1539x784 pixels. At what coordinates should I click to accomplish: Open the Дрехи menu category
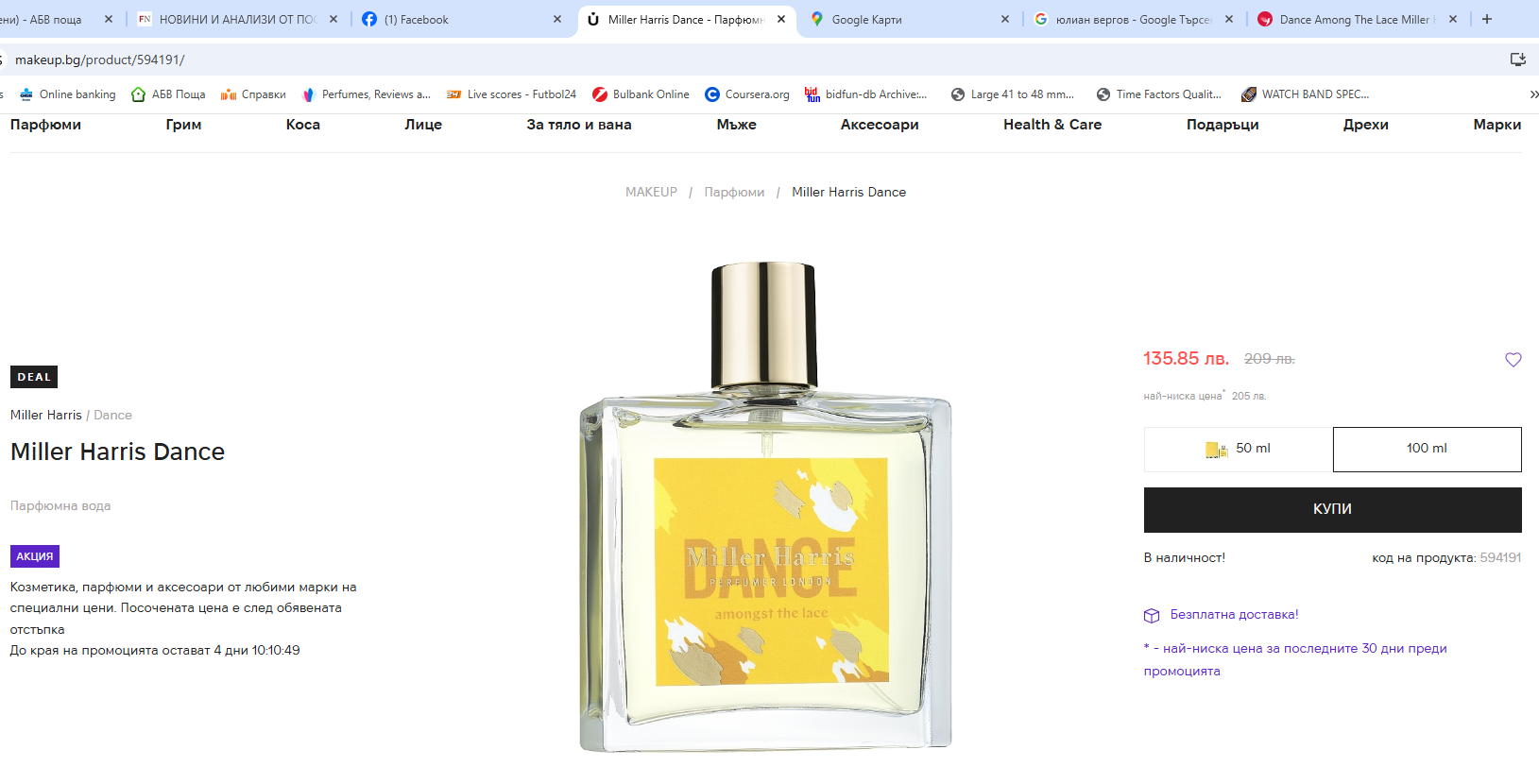click(1366, 125)
